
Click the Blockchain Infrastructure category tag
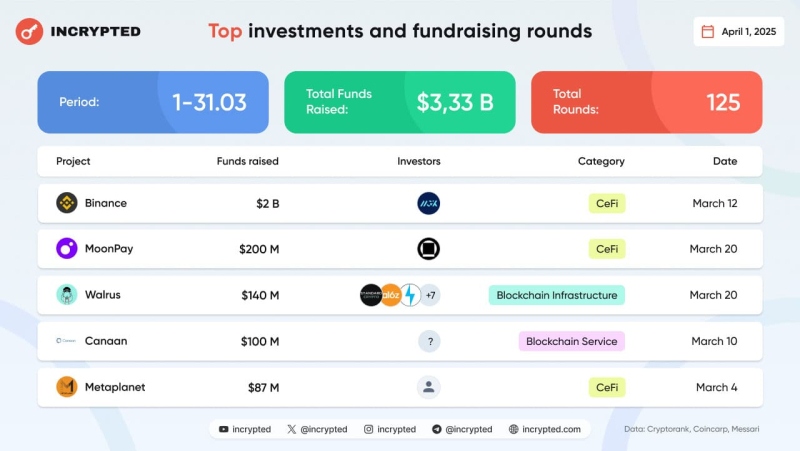(x=557, y=295)
